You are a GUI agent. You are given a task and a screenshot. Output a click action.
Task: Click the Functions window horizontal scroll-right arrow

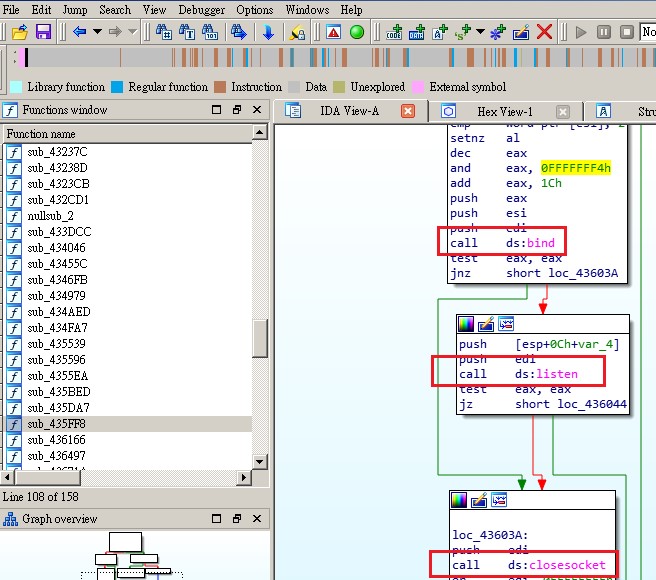tap(243, 477)
